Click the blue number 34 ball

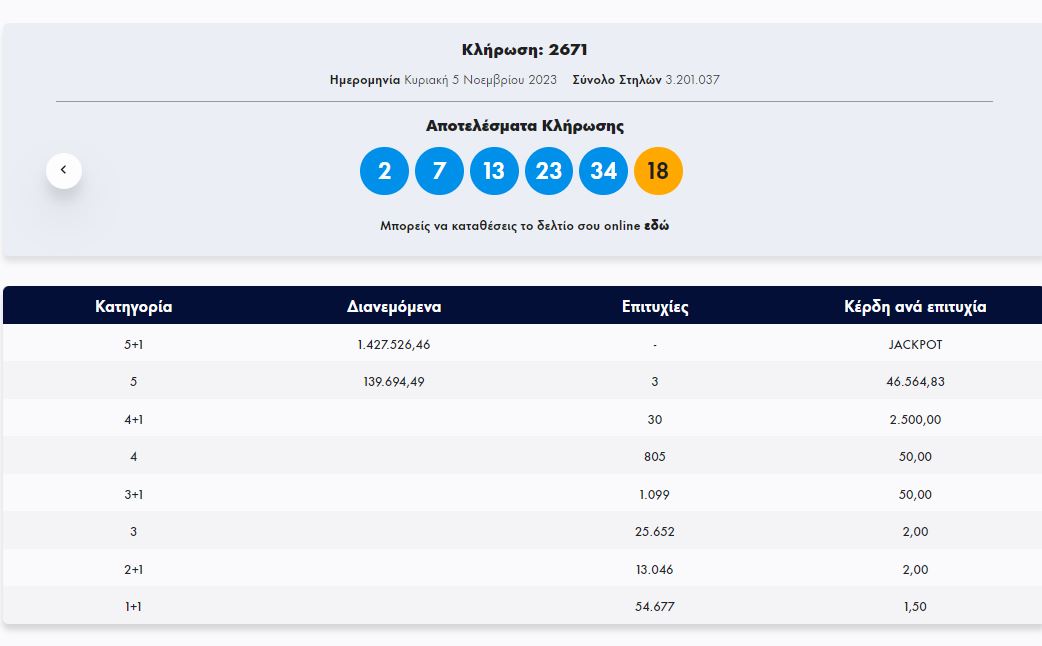pos(603,171)
